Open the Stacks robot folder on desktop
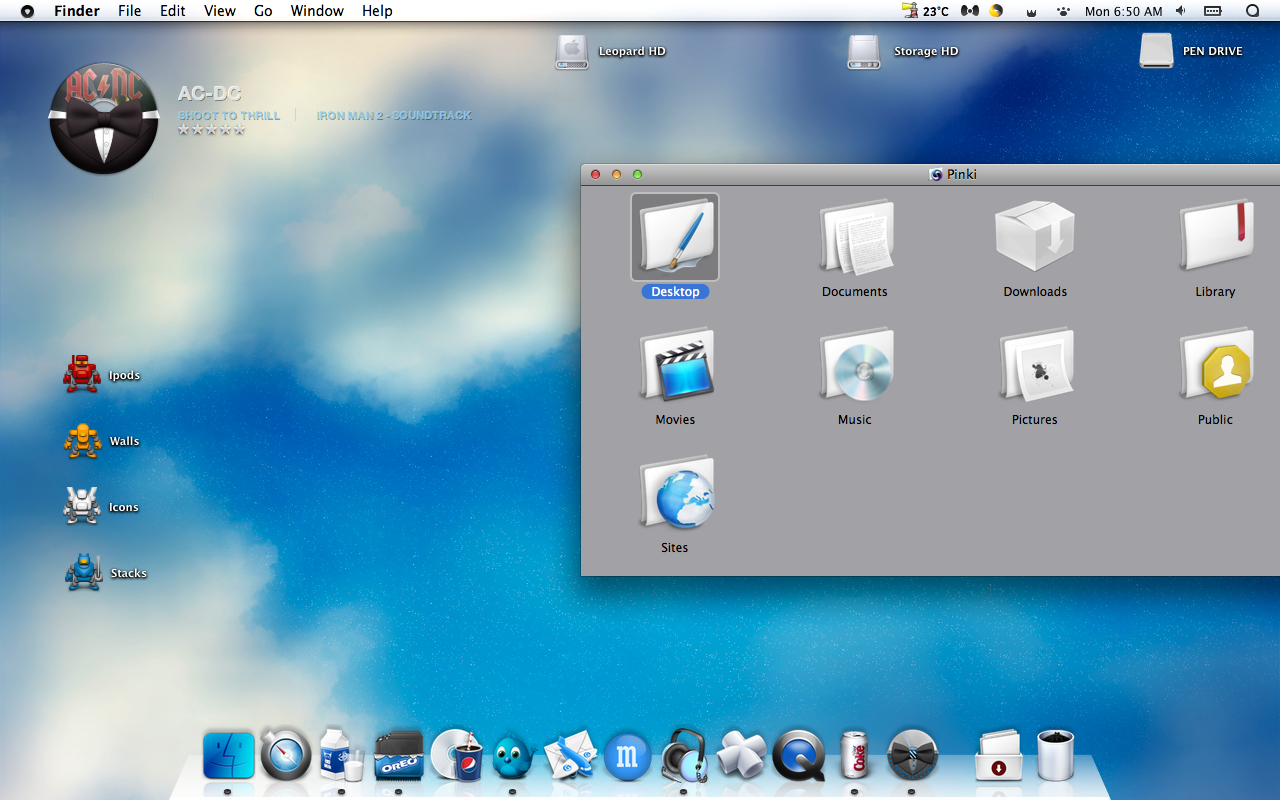 pyautogui.click(x=83, y=573)
